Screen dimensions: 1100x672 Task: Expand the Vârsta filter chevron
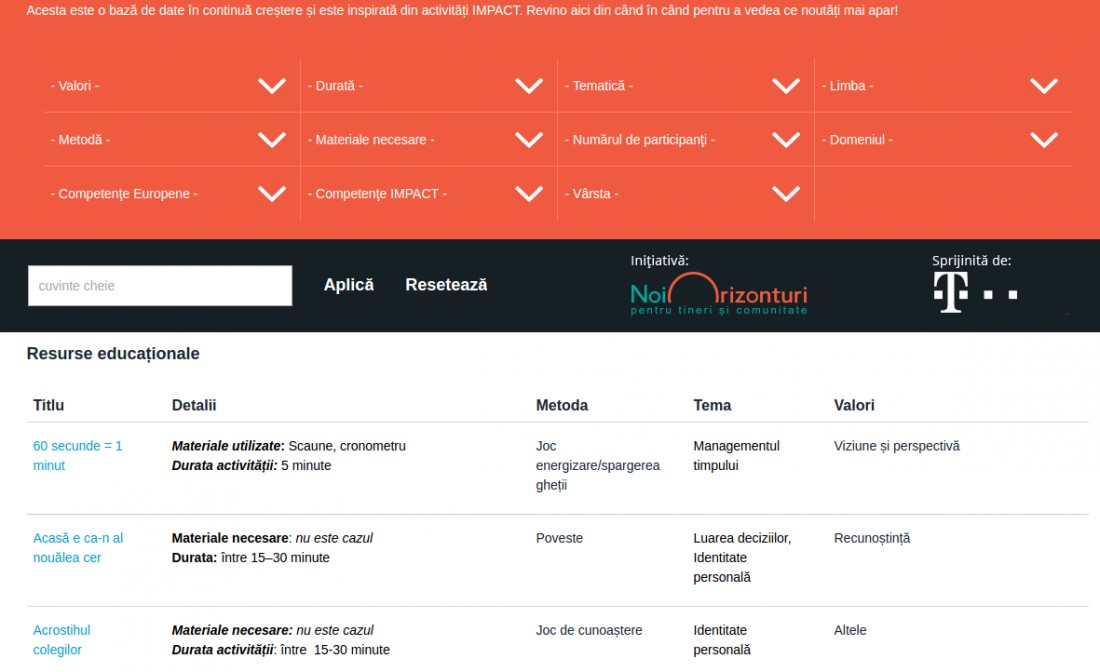coord(786,194)
